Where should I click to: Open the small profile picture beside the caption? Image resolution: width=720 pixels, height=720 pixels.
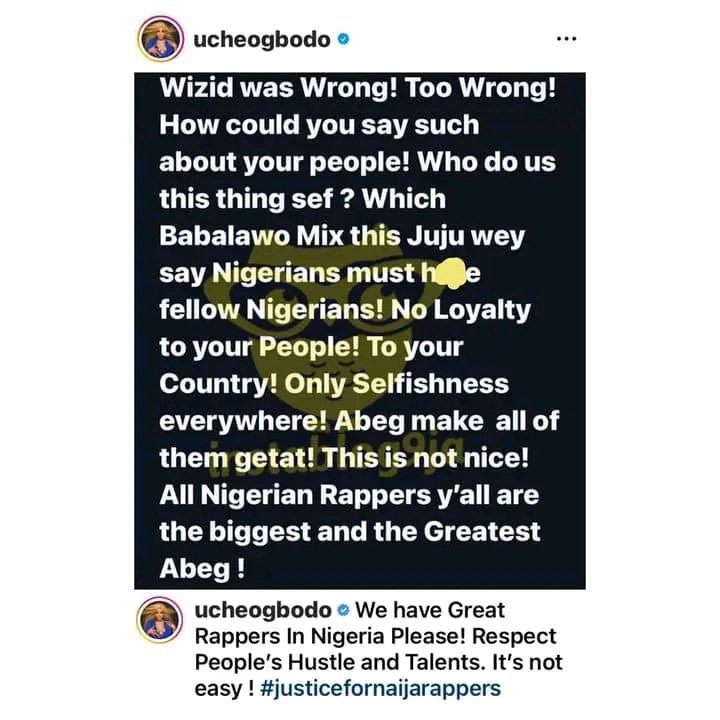(159, 620)
